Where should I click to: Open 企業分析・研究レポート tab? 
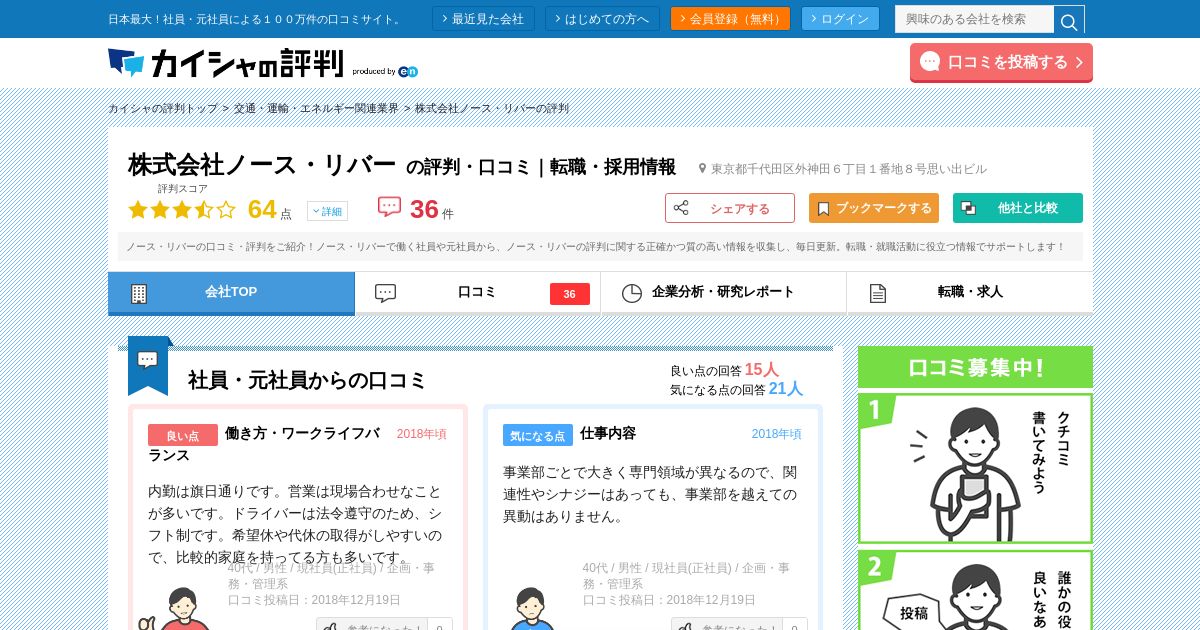tap(724, 293)
